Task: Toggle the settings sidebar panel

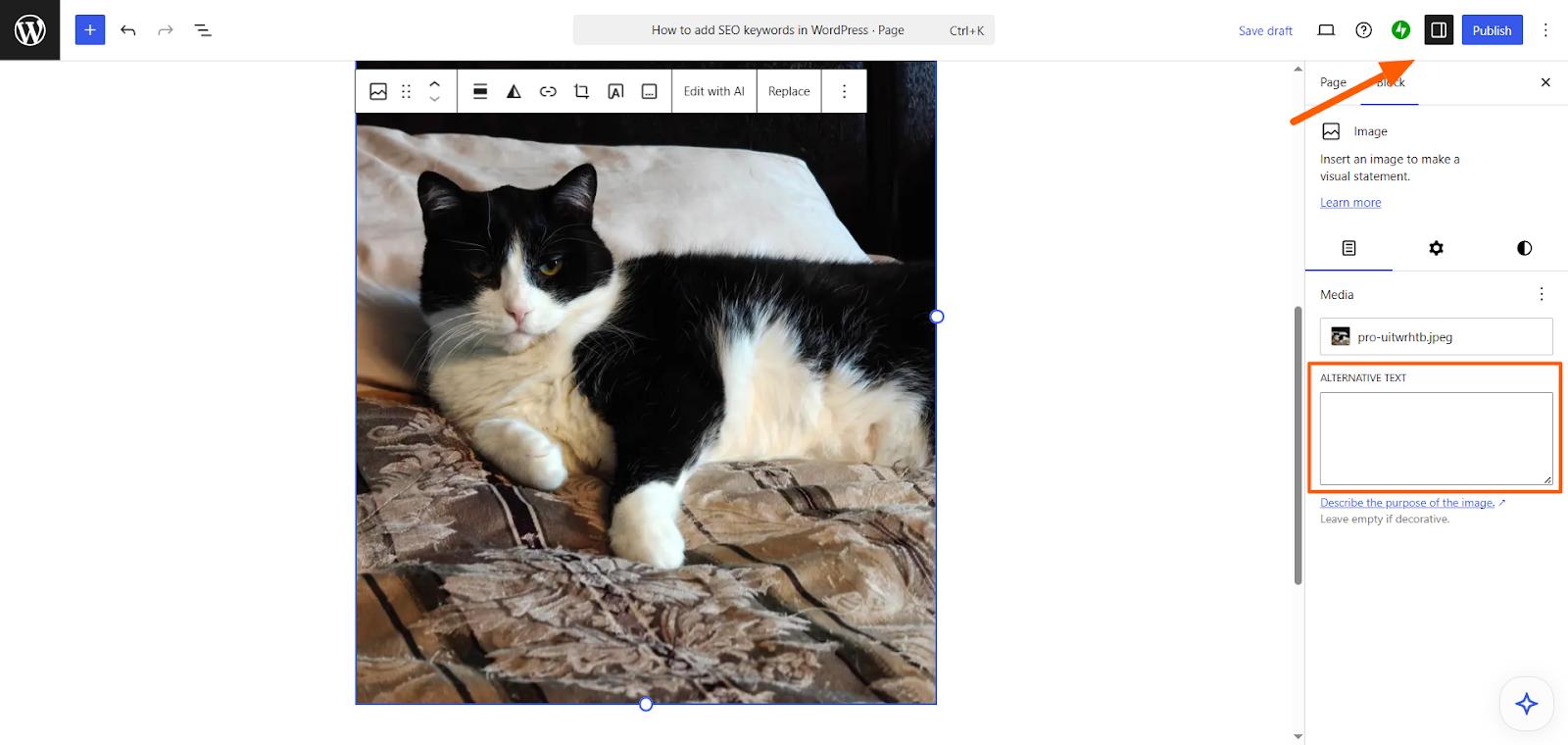Action: click(1439, 30)
